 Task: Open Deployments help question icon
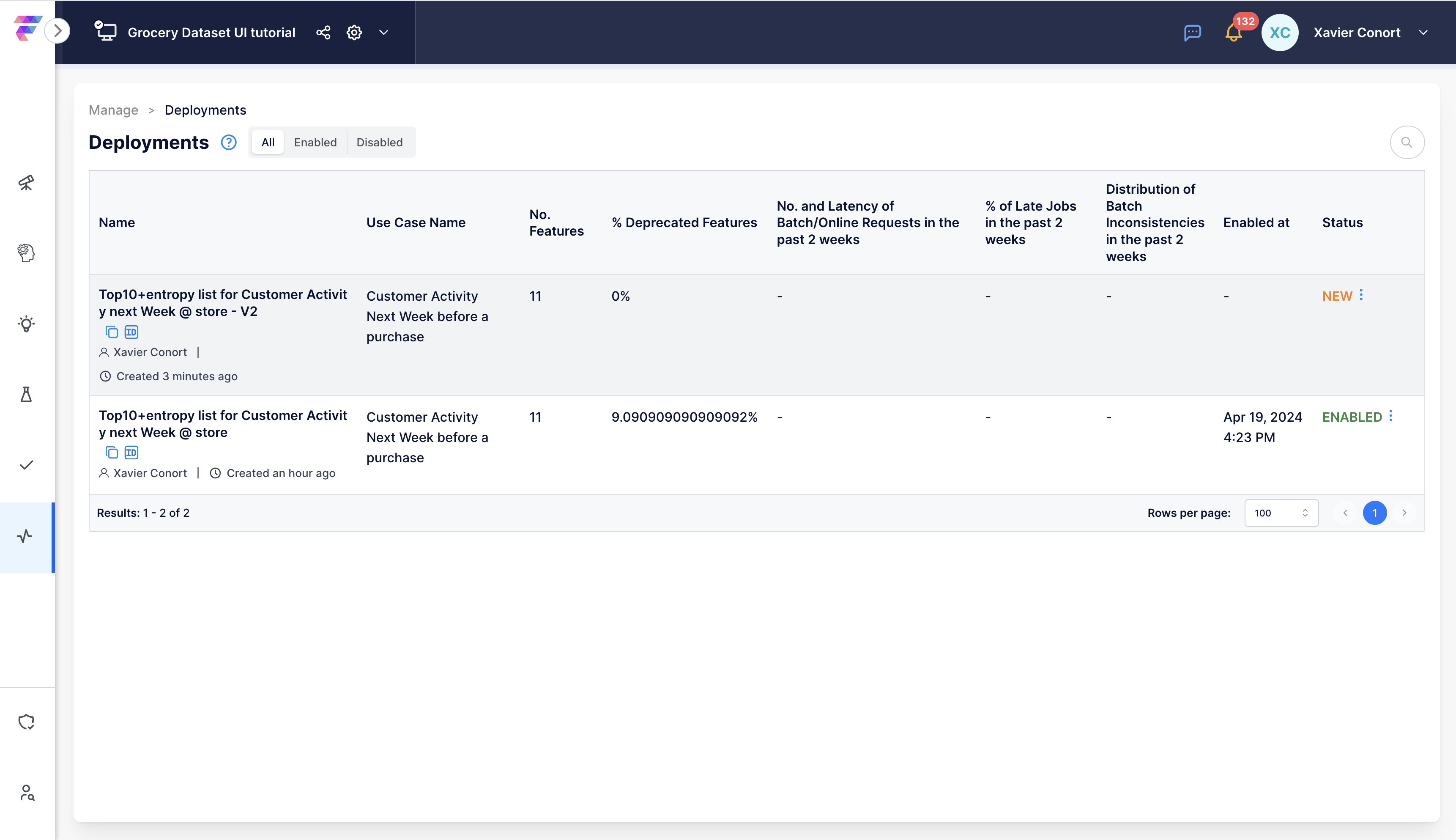pos(229,143)
